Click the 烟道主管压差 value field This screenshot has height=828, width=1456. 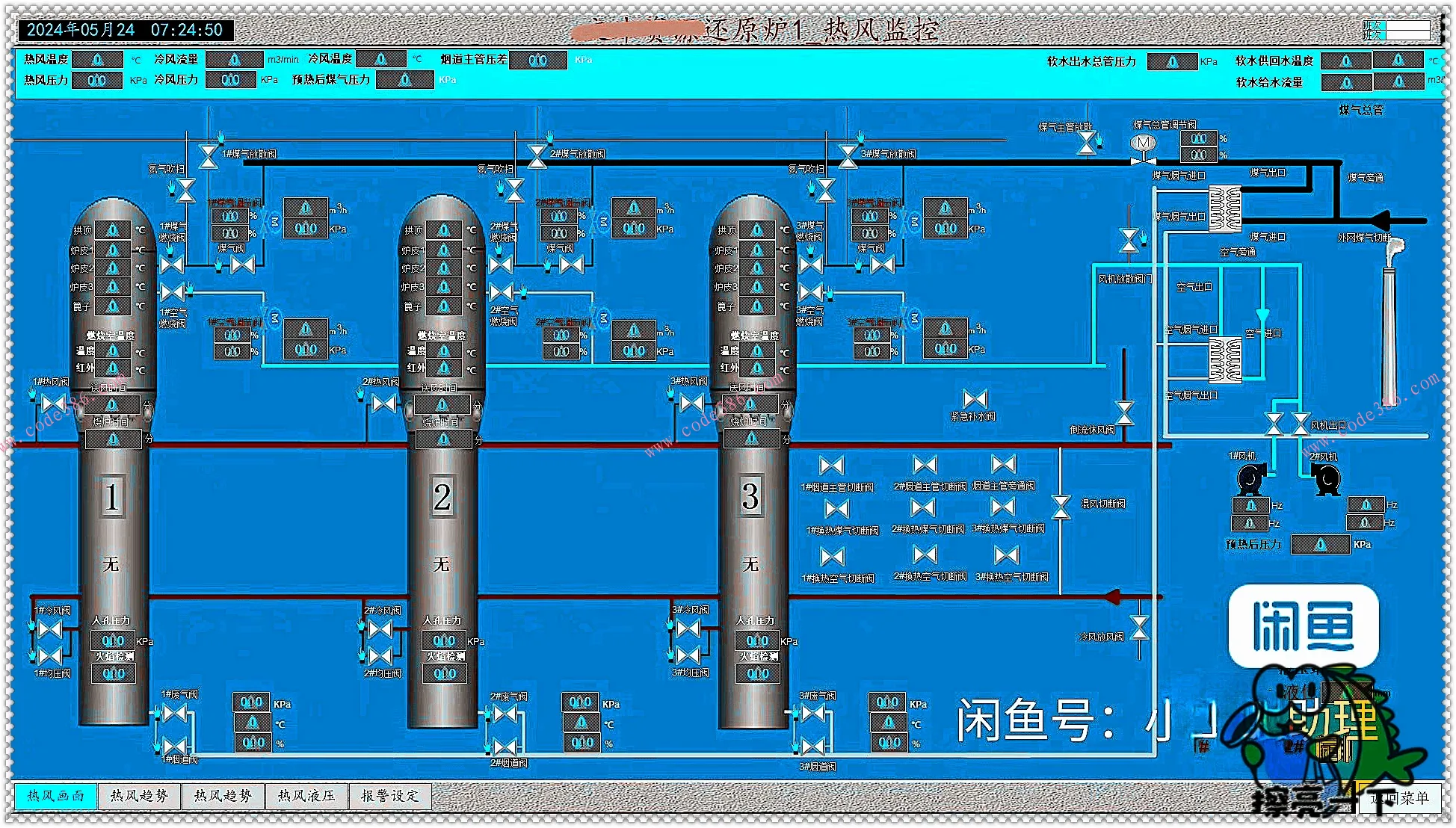(537, 61)
